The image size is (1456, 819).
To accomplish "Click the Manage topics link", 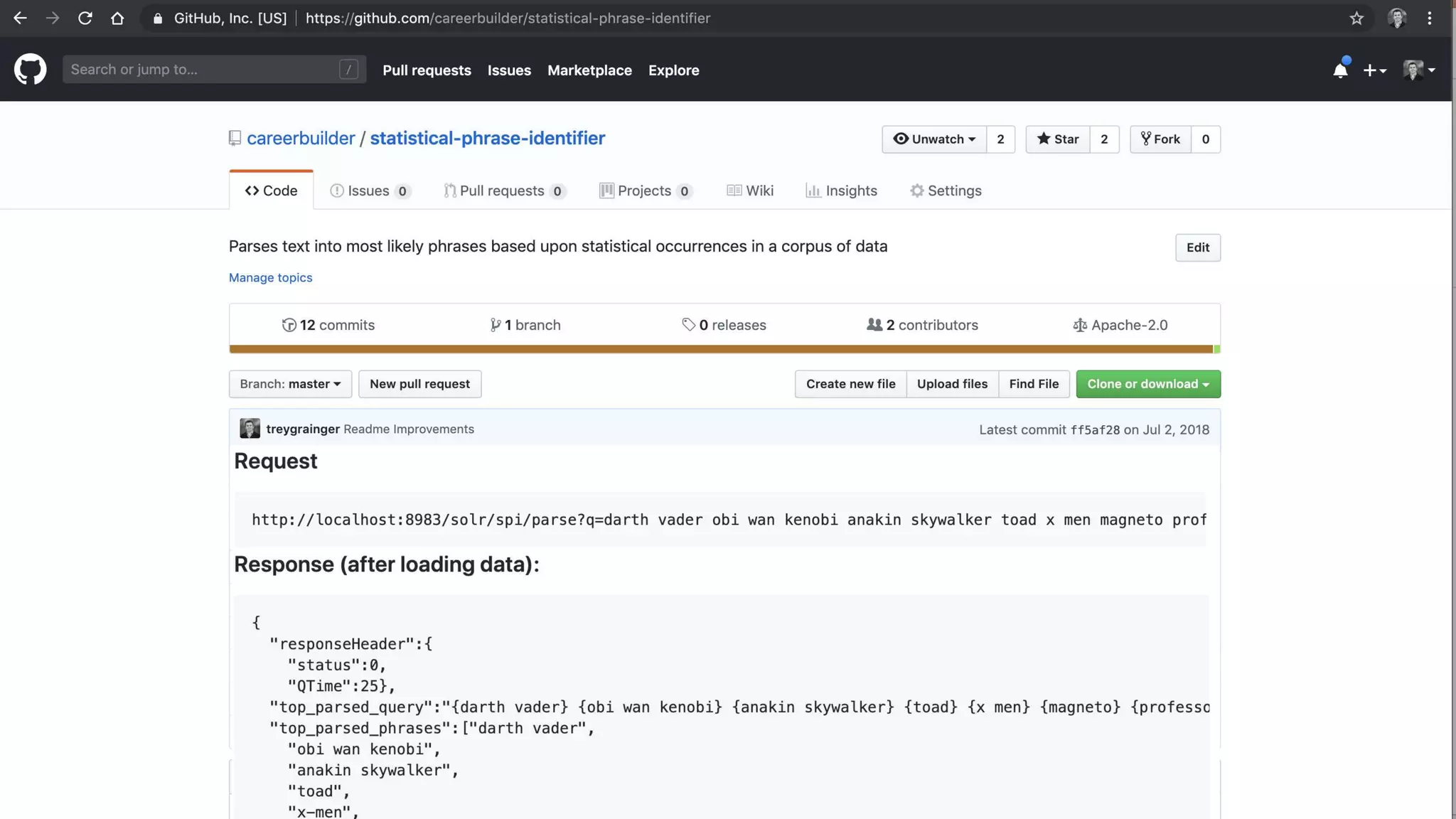I will pyautogui.click(x=270, y=278).
